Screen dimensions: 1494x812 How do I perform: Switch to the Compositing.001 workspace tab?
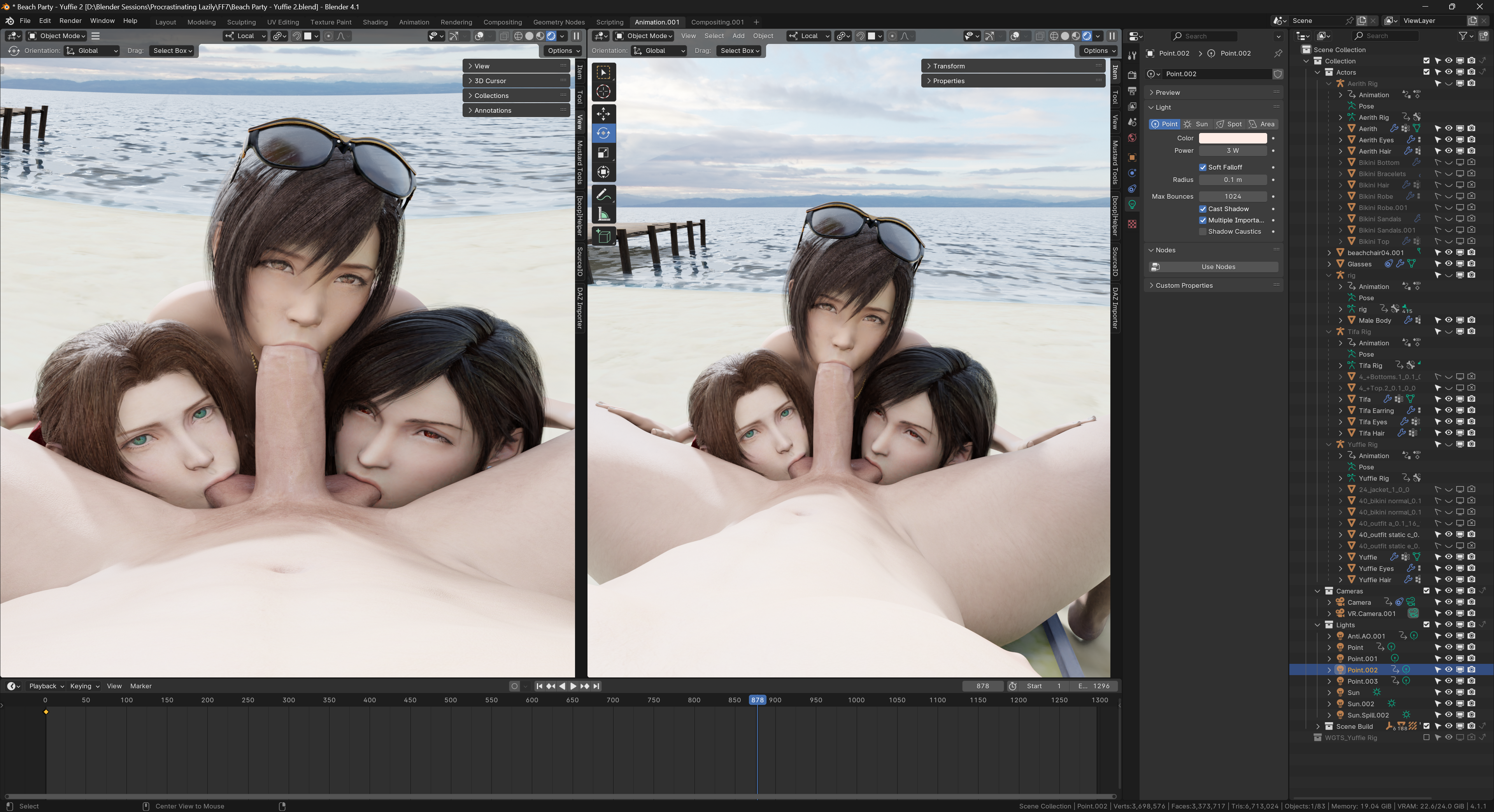point(717,22)
